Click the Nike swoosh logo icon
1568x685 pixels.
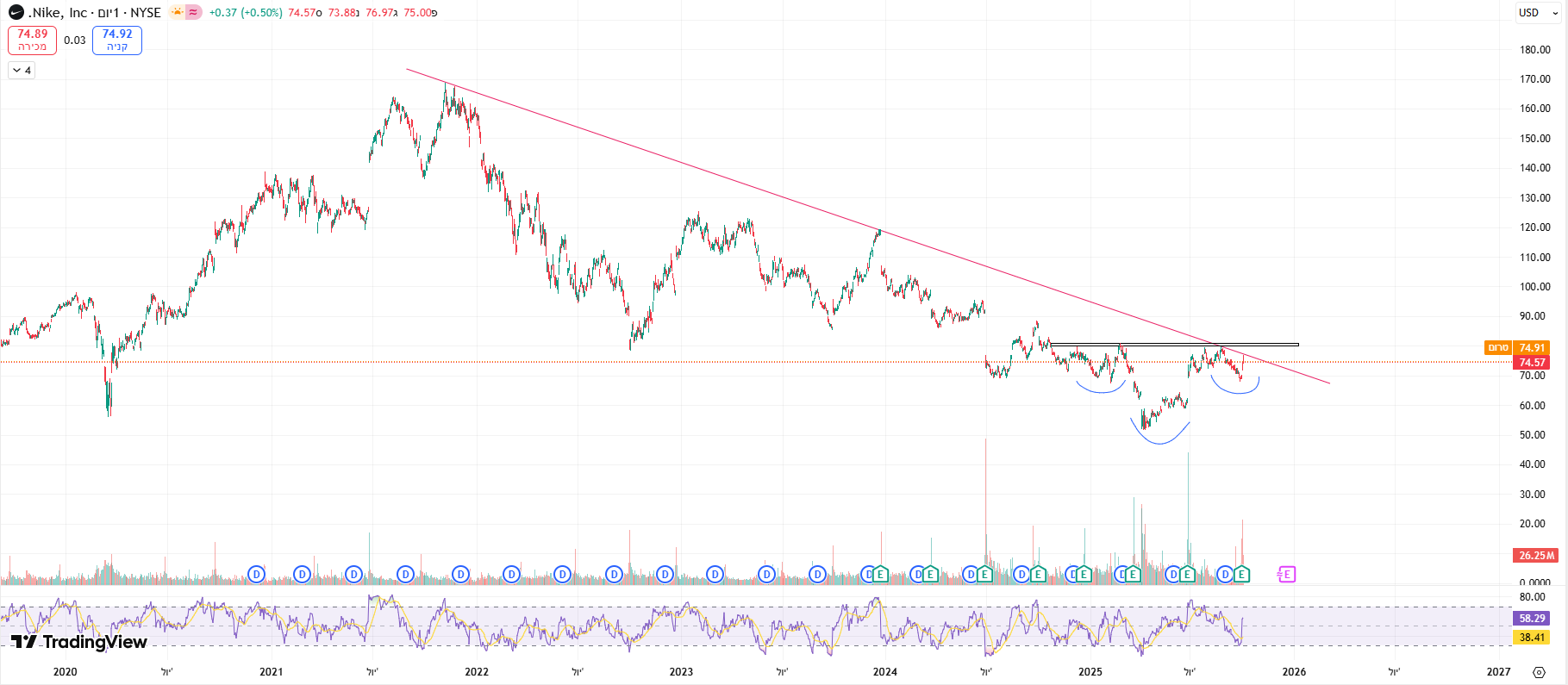click(x=16, y=12)
